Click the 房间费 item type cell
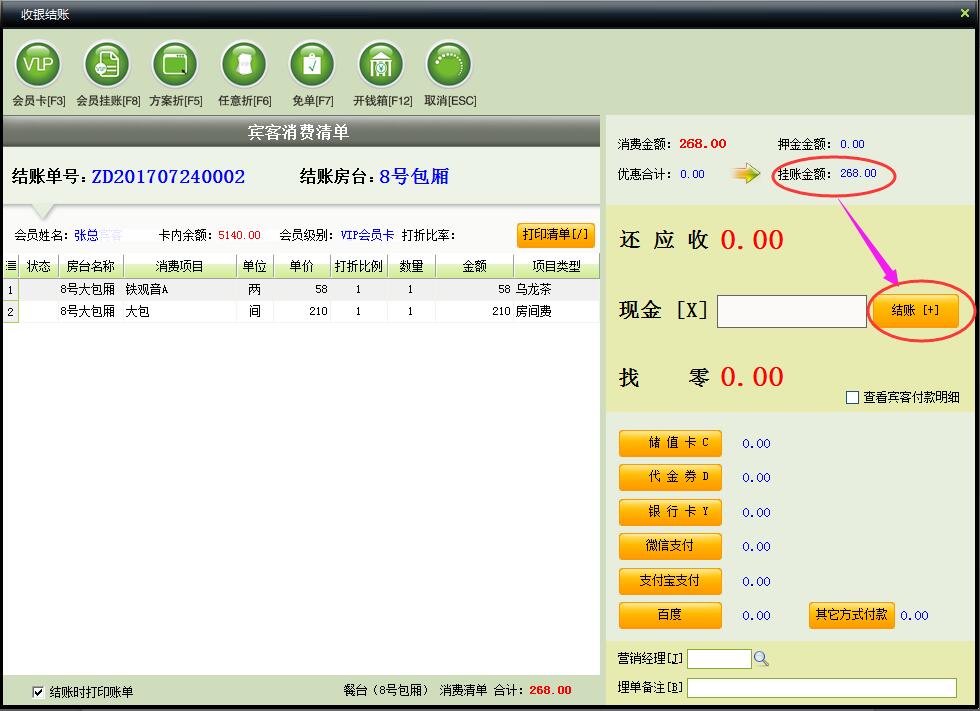The height and width of the screenshot is (711, 980). (534, 311)
